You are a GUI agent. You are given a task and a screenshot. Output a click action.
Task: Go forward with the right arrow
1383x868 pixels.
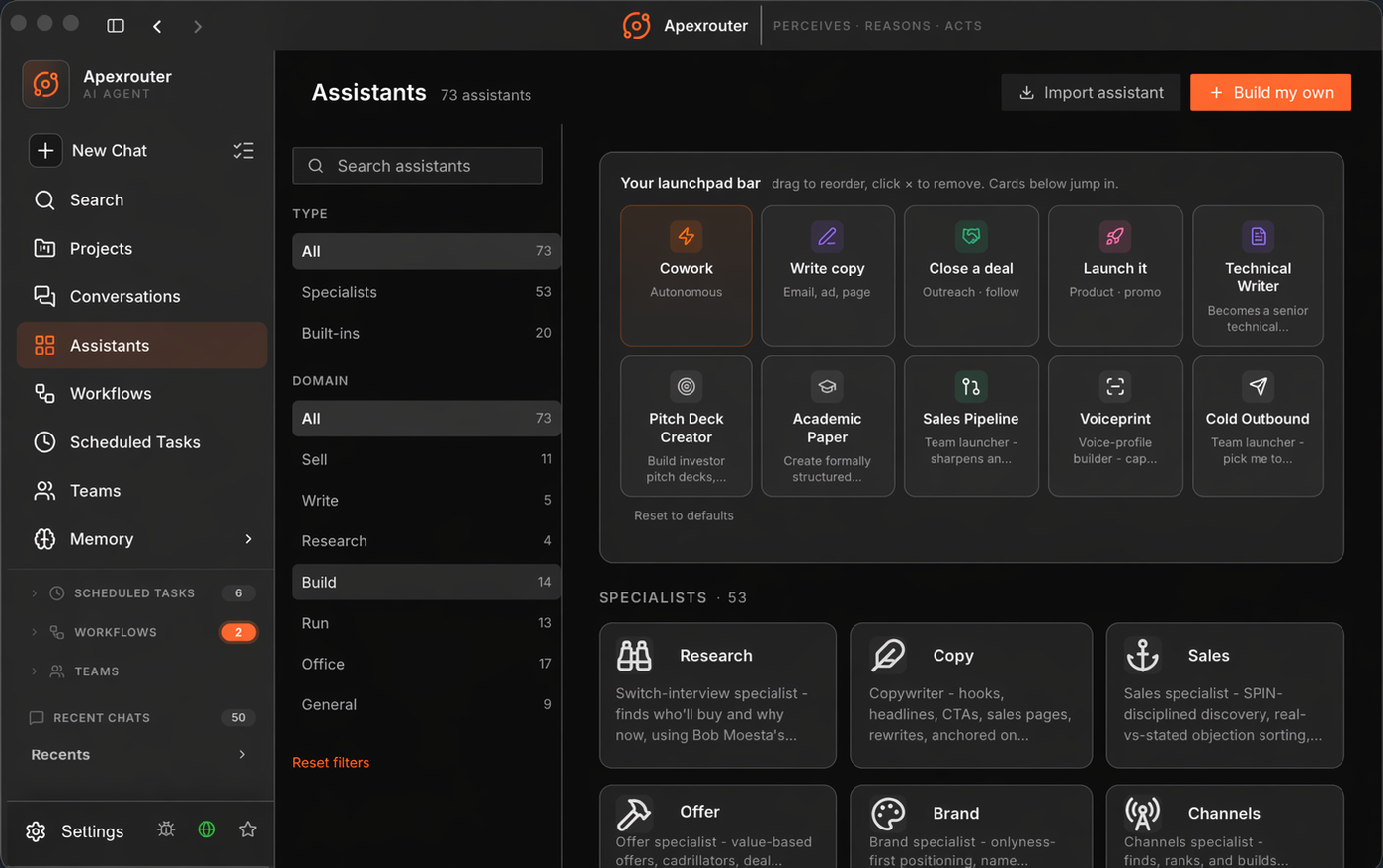(198, 26)
